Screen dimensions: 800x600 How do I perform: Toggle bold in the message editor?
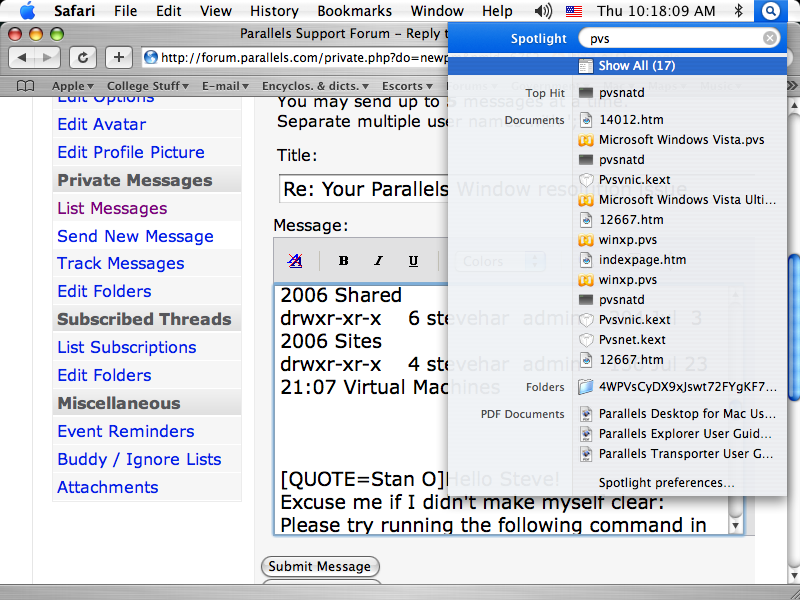click(343, 261)
